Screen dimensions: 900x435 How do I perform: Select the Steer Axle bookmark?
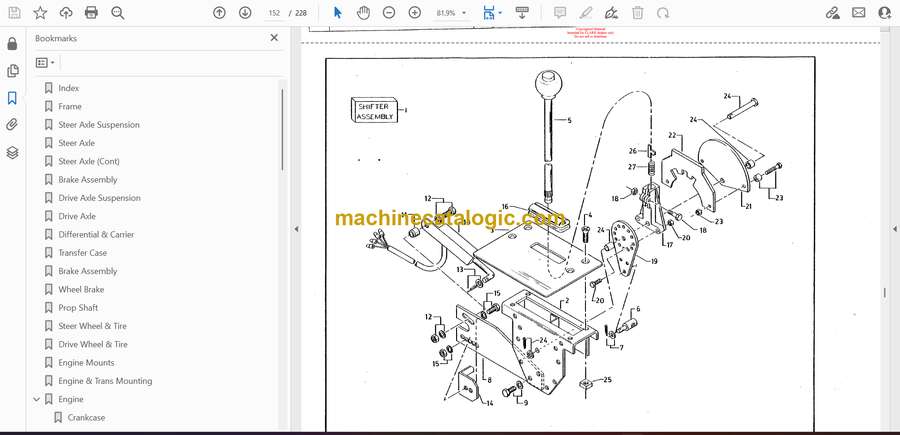pos(76,143)
